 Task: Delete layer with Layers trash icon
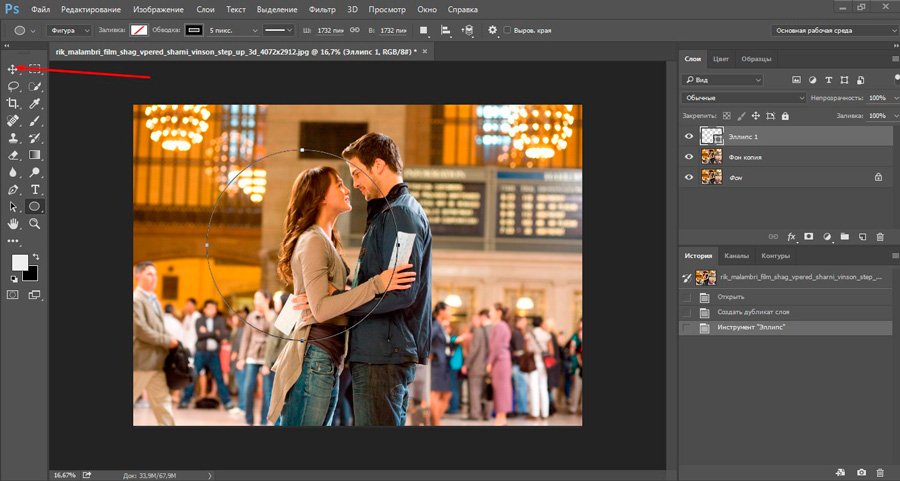pyautogui.click(x=880, y=236)
